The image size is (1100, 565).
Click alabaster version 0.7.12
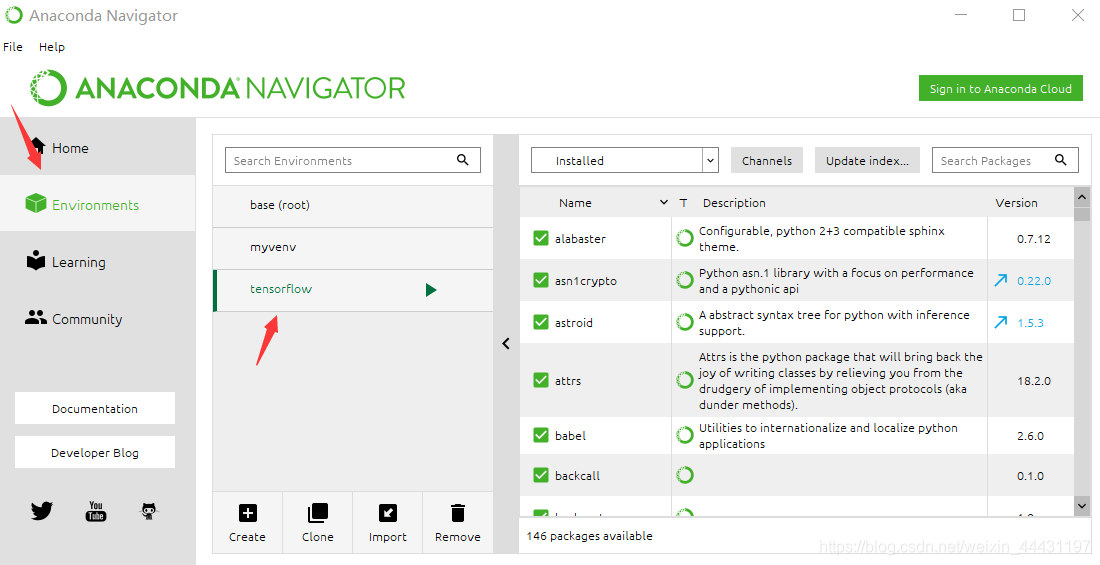tap(1034, 239)
